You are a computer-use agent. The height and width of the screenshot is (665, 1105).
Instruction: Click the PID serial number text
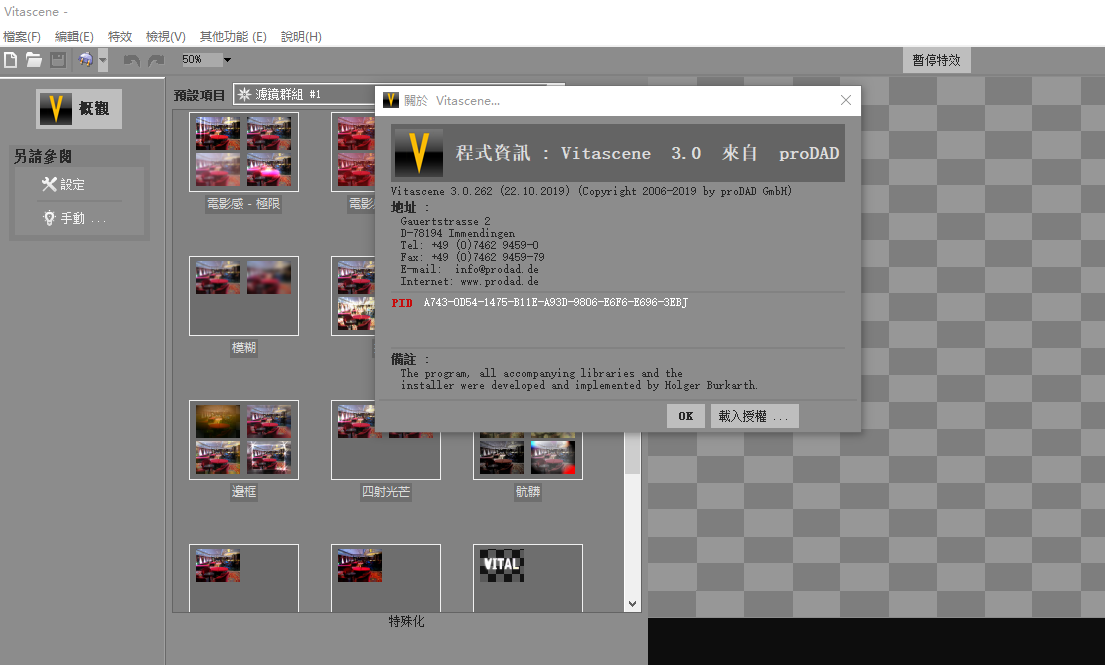(x=555, y=303)
